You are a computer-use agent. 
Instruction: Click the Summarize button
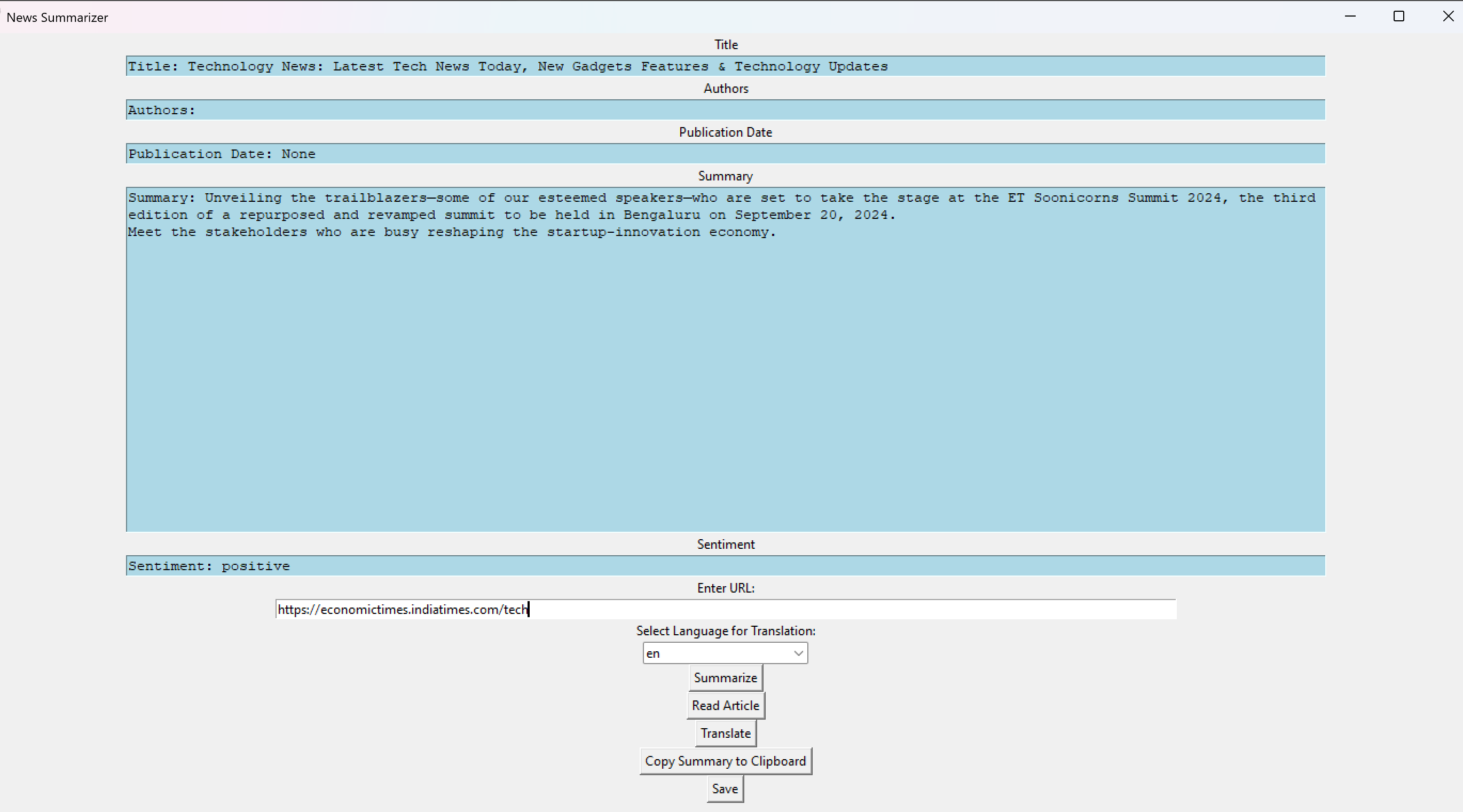[x=725, y=678]
